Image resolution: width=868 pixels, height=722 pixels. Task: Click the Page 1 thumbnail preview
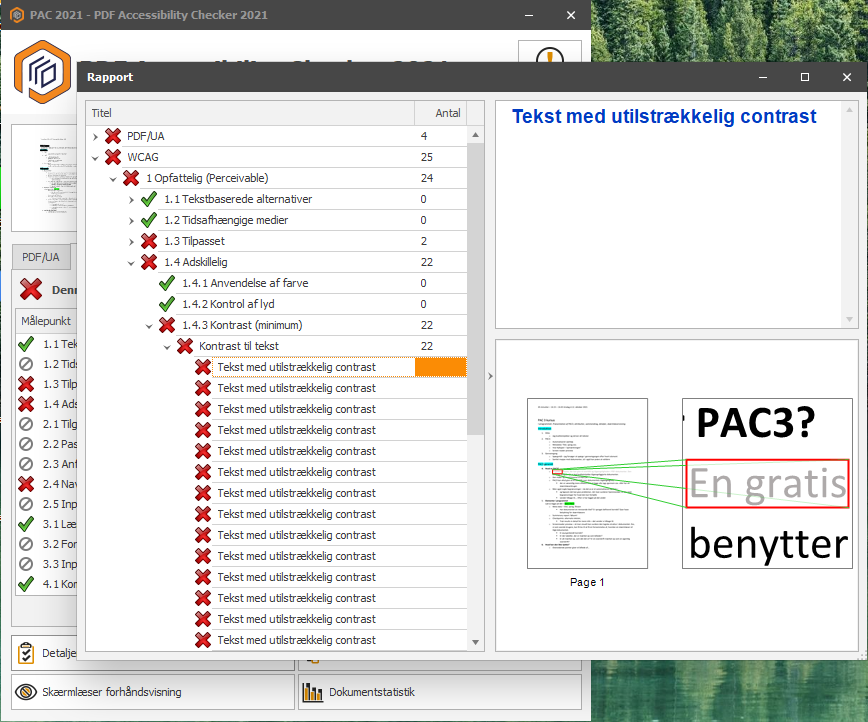point(587,483)
